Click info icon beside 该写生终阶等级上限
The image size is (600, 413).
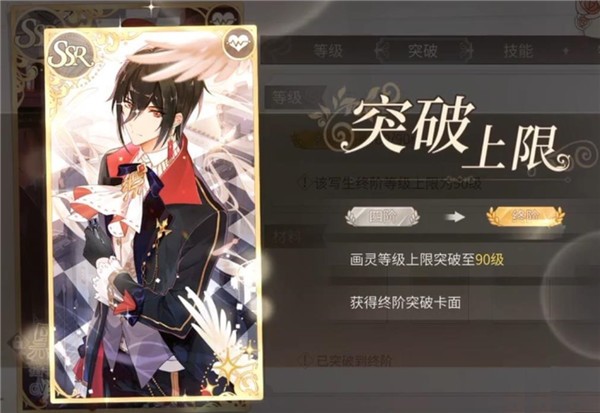click(306, 183)
